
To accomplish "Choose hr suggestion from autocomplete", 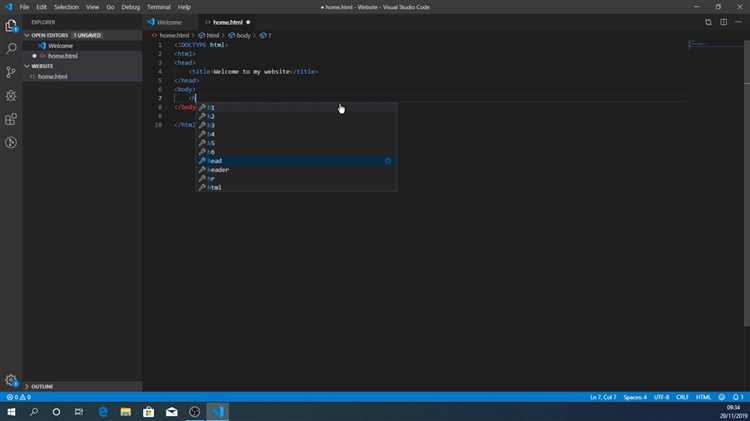I will [x=297, y=178].
